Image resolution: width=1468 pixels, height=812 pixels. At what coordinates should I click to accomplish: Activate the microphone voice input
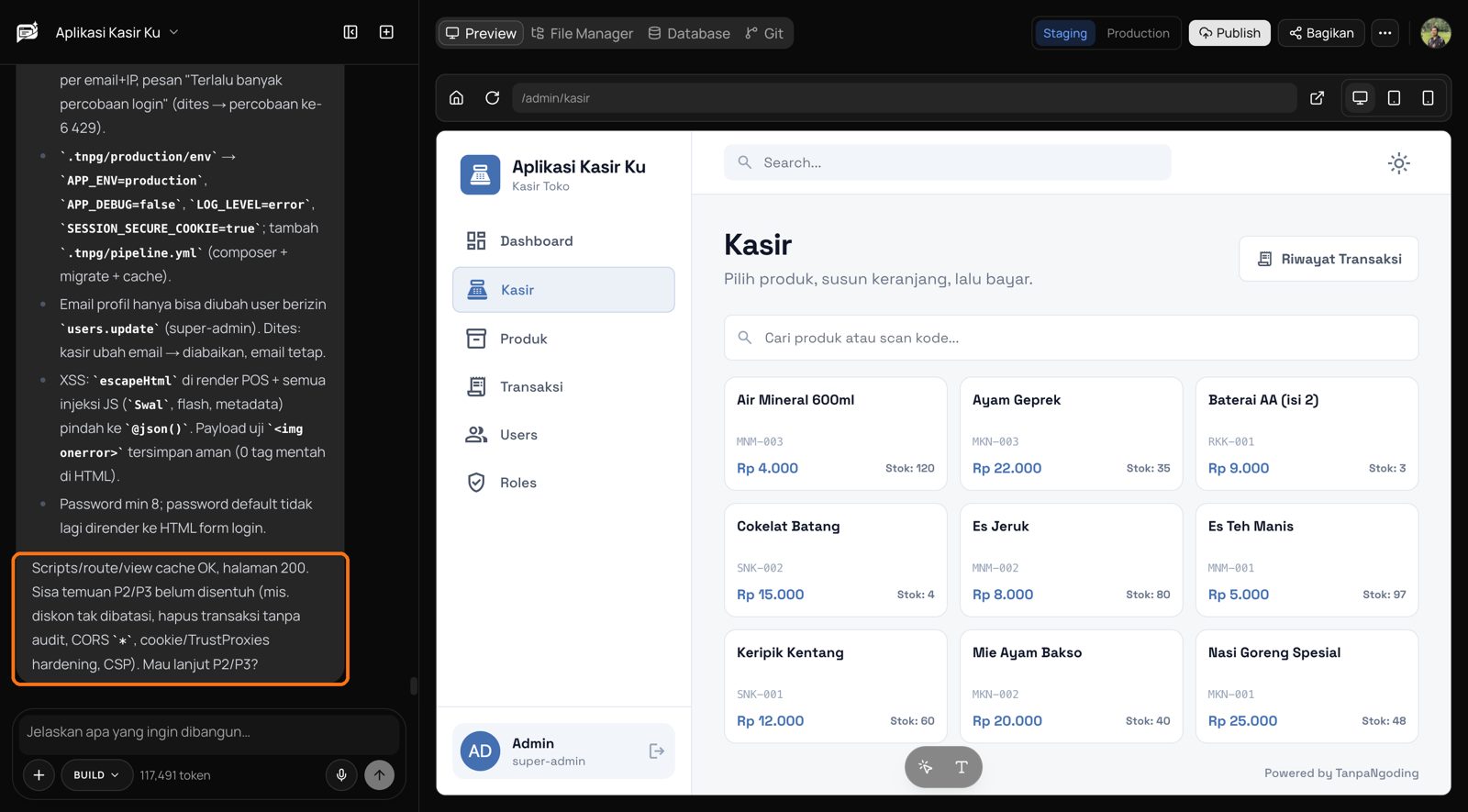pyautogui.click(x=341, y=775)
